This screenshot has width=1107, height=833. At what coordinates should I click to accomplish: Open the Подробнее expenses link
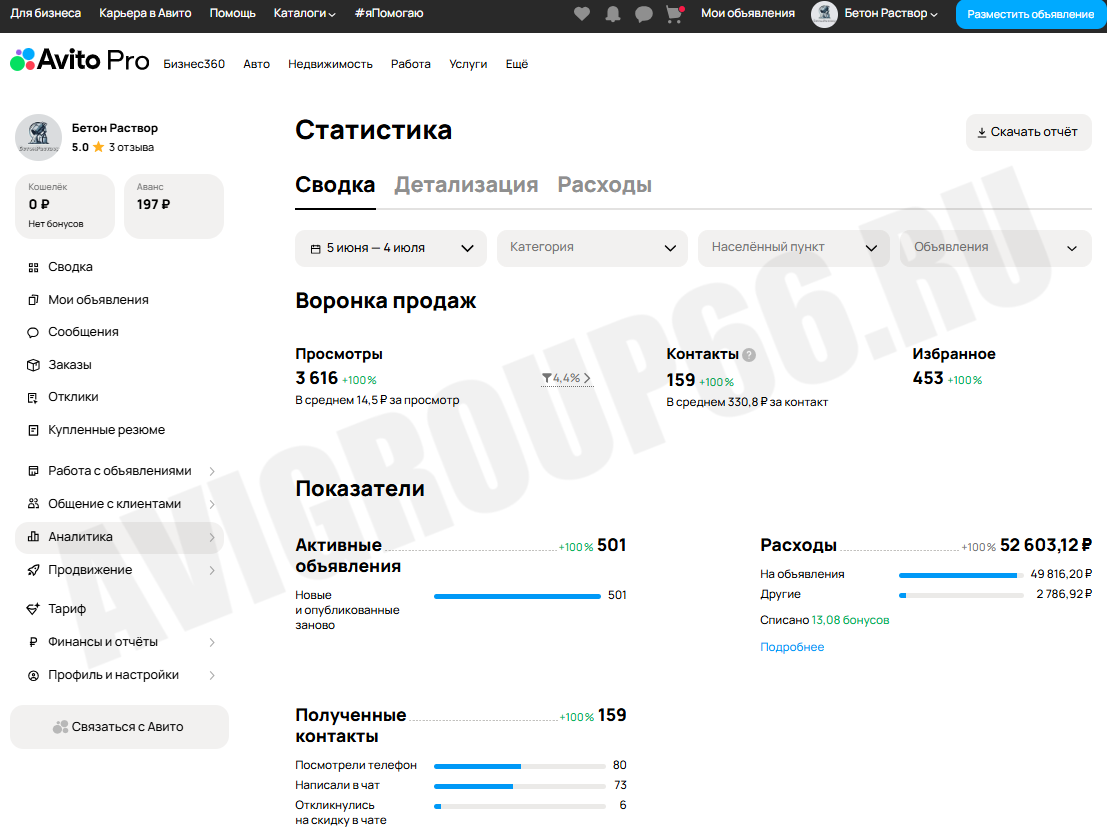pos(792,647)
